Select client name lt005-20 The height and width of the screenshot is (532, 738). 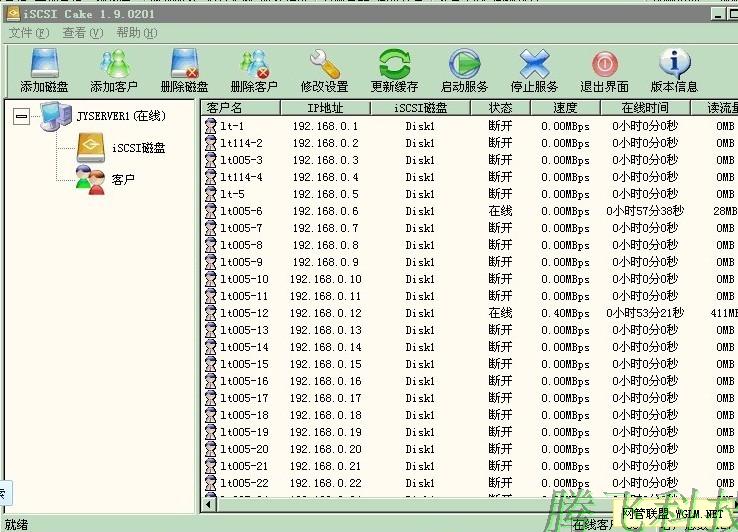(244, 449)
